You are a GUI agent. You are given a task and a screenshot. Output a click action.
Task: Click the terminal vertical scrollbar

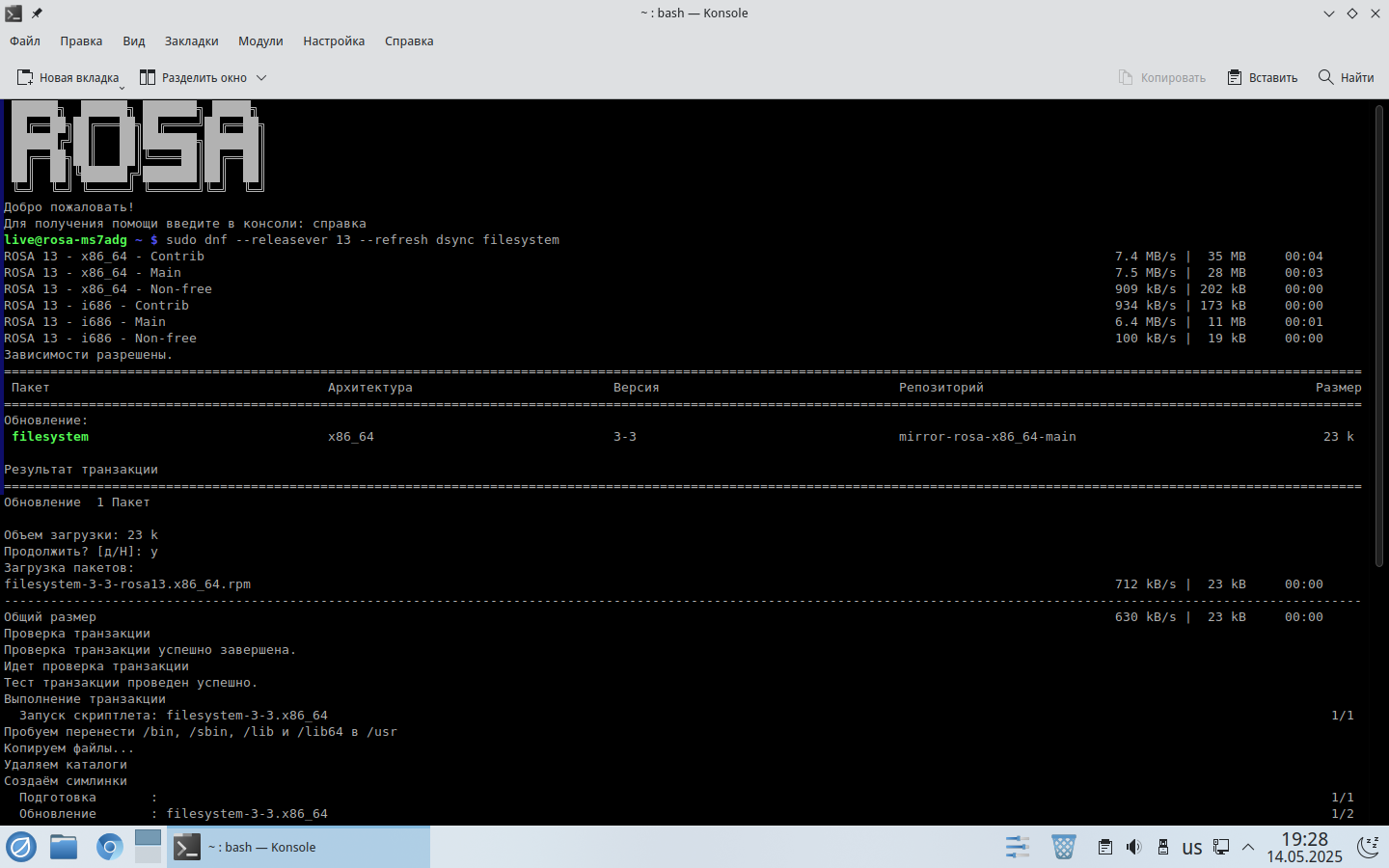1379,338
